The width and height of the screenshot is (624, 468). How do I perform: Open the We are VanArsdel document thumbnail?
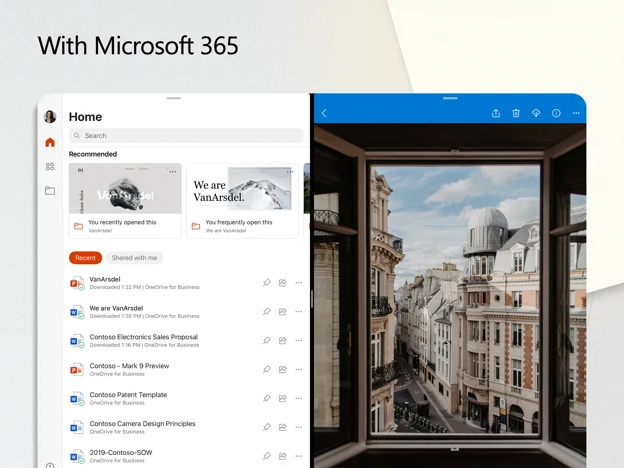pos(242,188)
